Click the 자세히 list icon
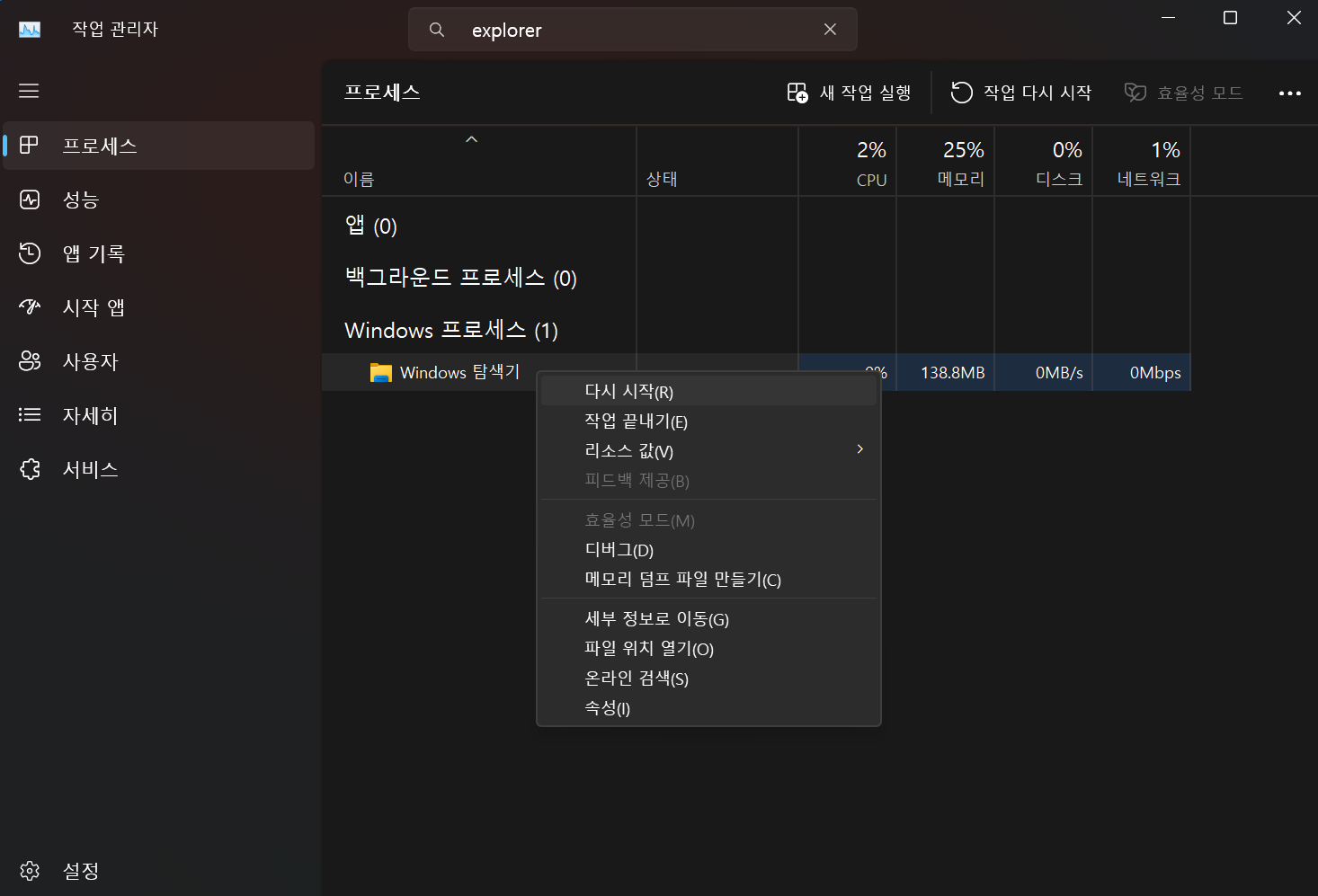1318x896 pixels. point(30,415)
